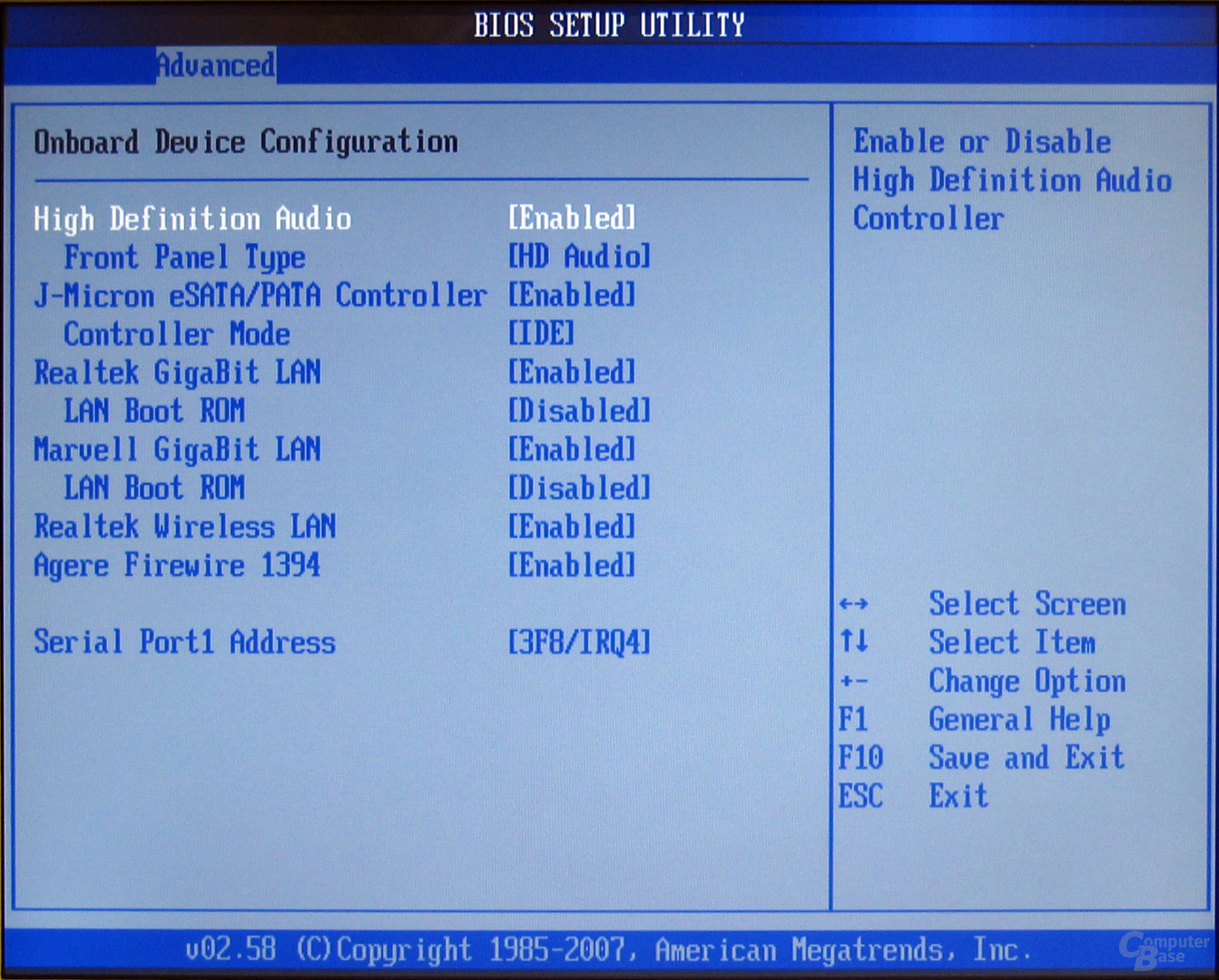Click the F1 key hint
This screenshot has width=1219, height=980.
tap(853, 720)
